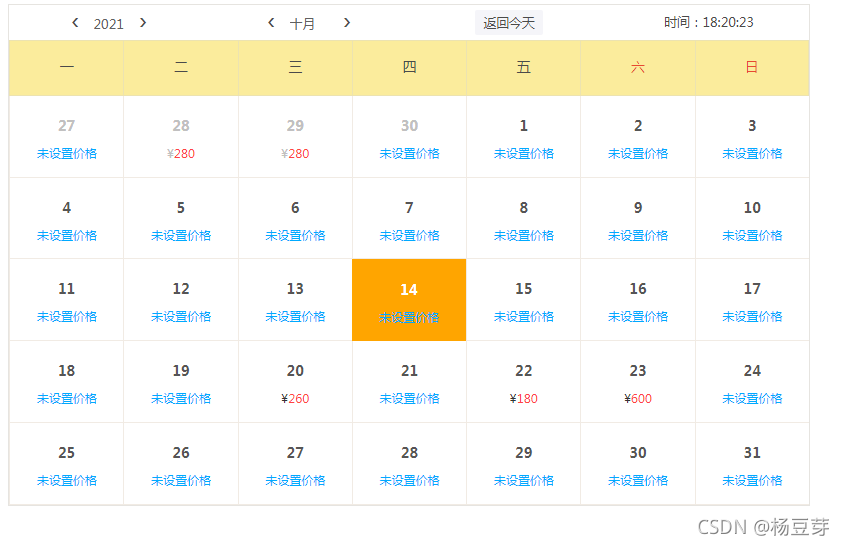The height and width of the screenshot is (545, 844).
Task: Pick October 1 cell
Action: [x=523, y=137]
